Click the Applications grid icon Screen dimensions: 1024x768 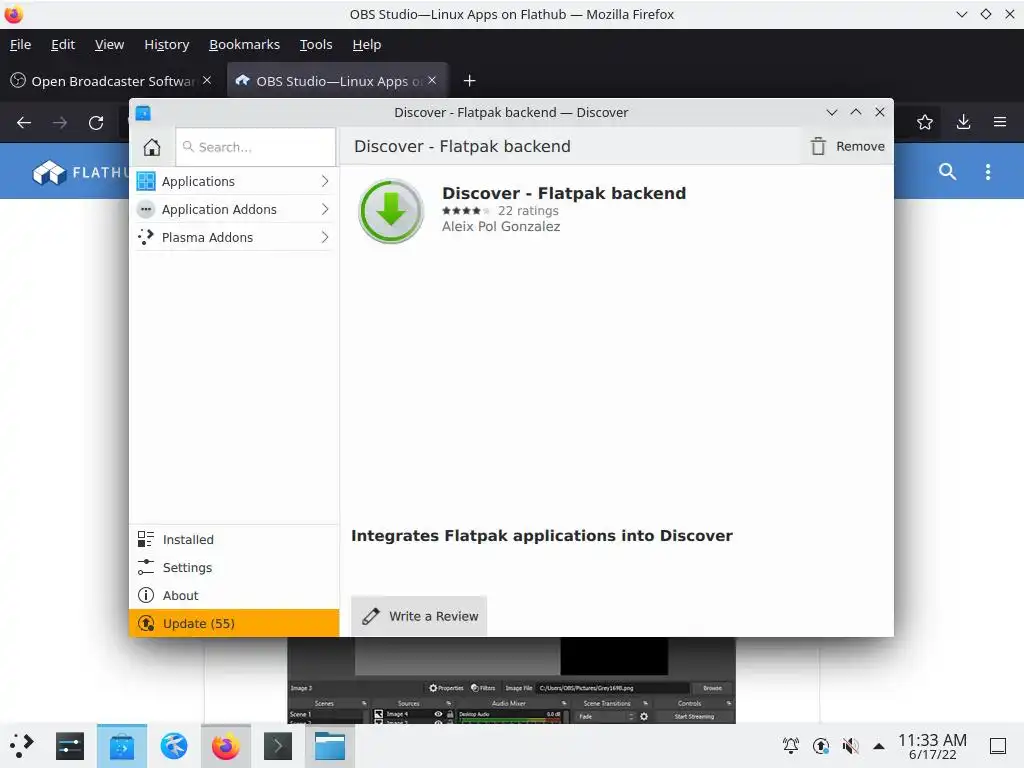(x=146, y=182)
